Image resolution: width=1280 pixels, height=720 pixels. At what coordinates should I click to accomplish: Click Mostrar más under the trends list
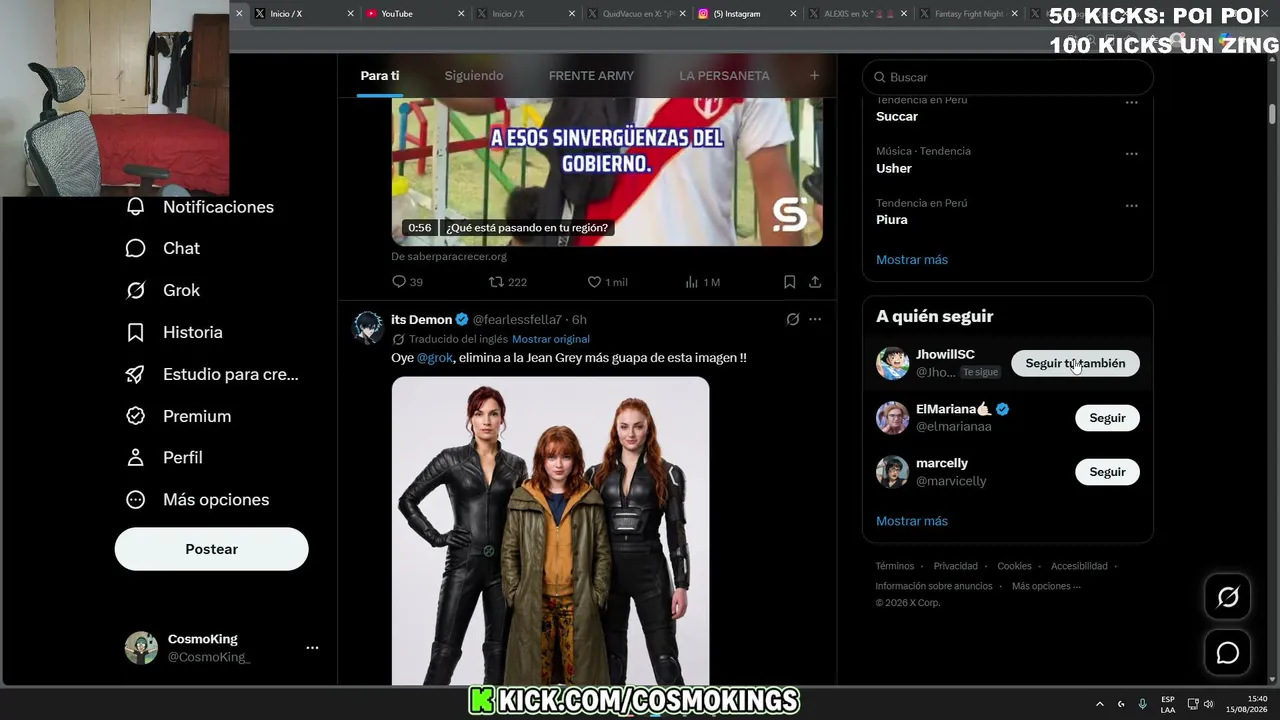point(912,260)
